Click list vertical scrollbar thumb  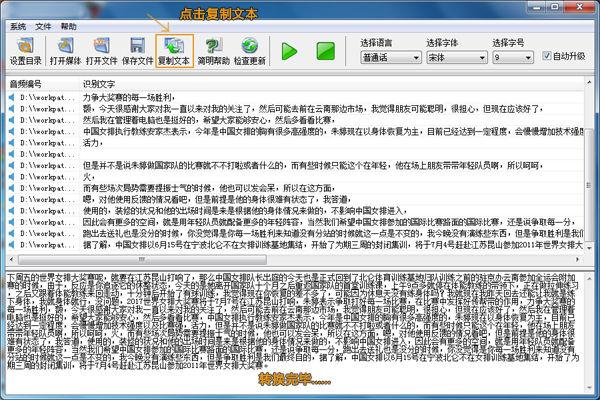[589, 185]
